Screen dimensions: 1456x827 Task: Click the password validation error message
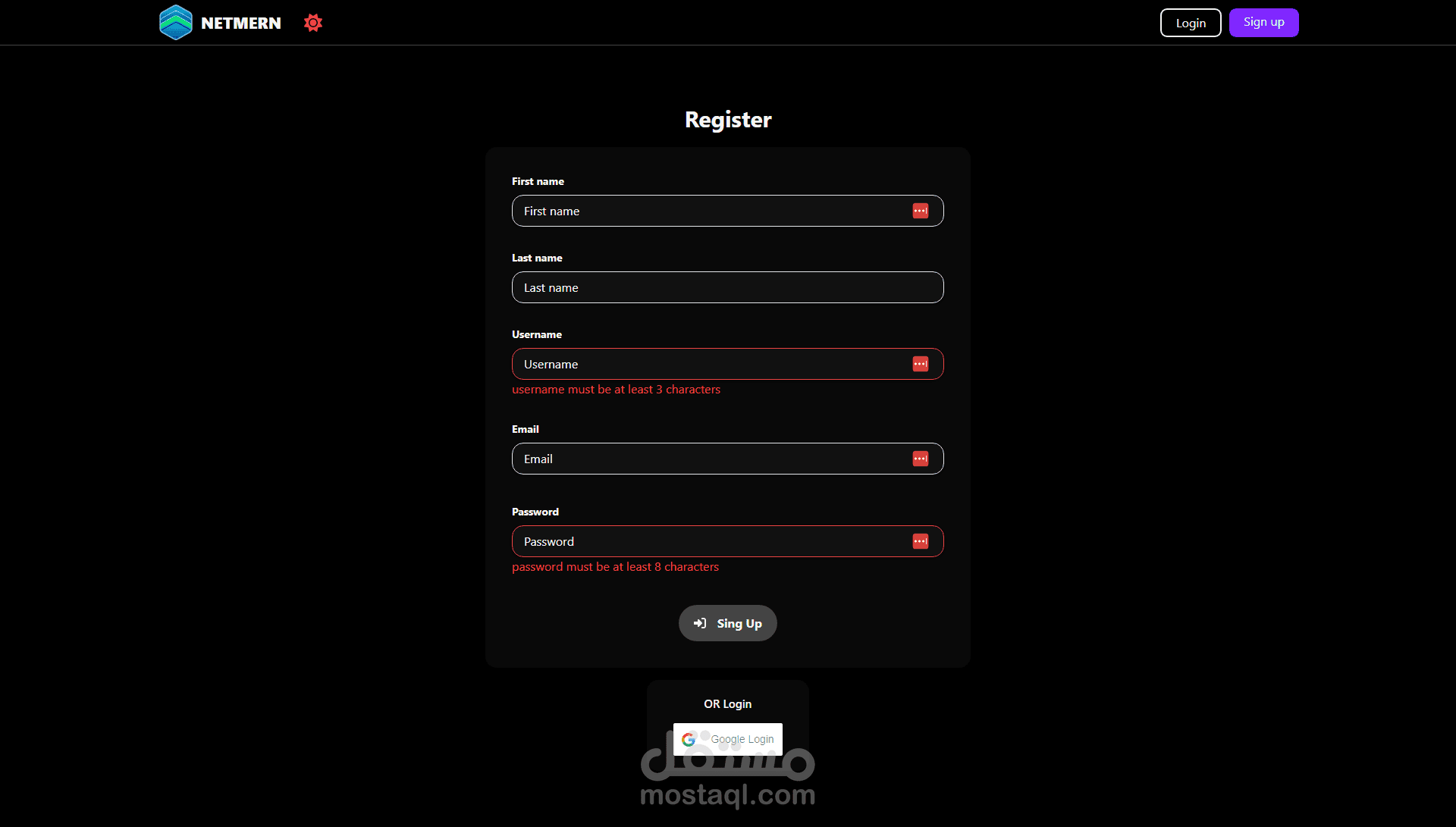tap(615, 567)
